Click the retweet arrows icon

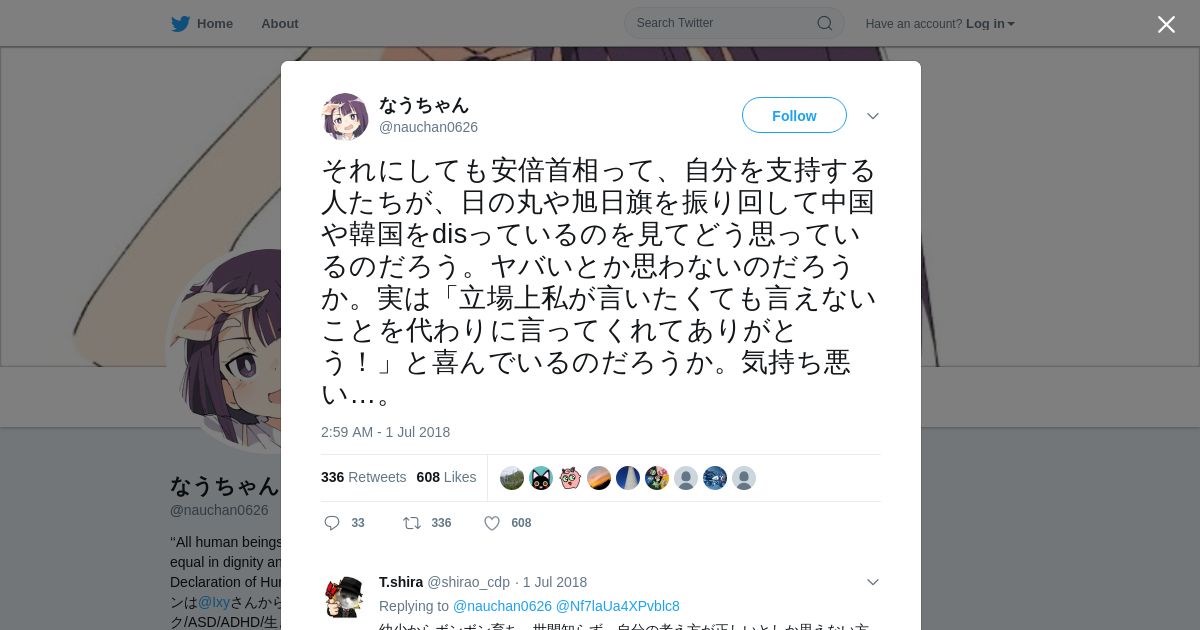pyautogui.click(x=411, y=523)
